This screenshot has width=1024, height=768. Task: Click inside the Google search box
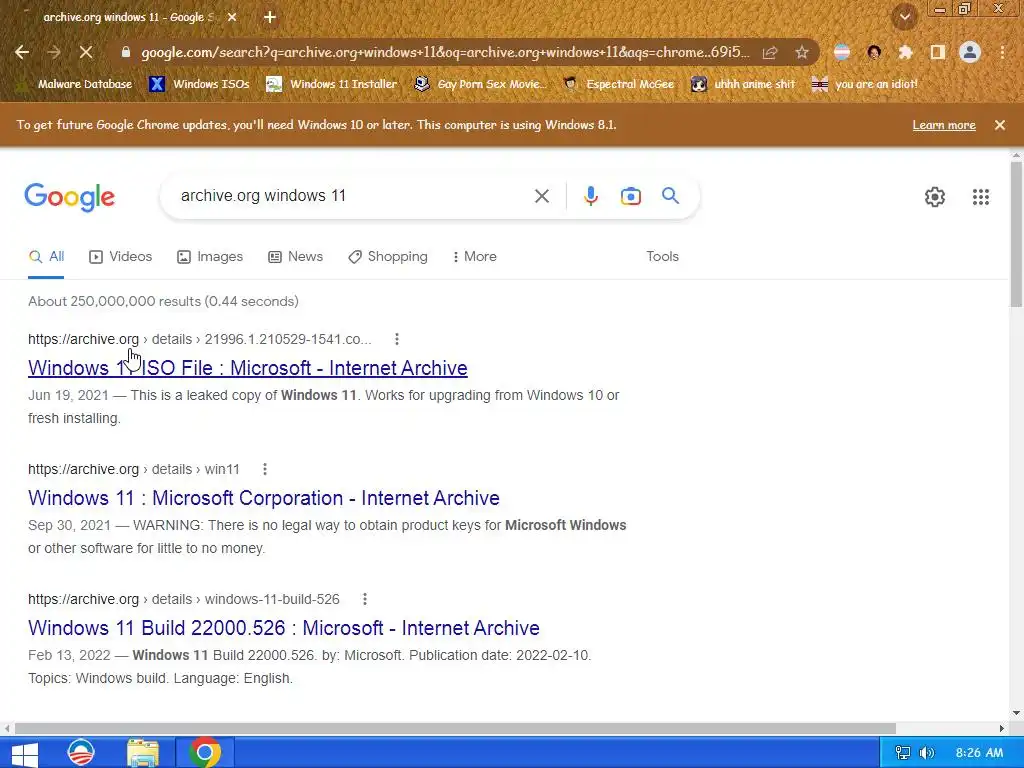(353, 196)
